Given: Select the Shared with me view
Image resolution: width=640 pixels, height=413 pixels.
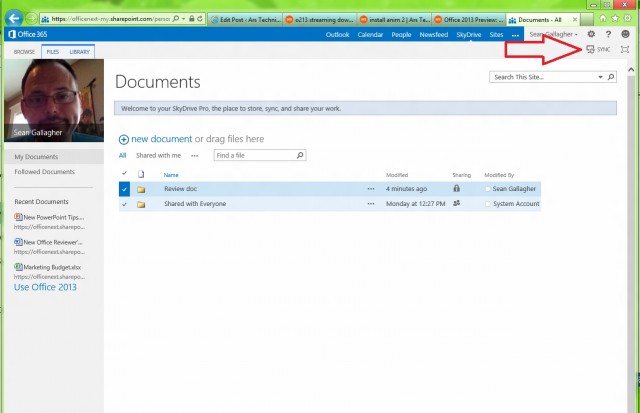Looking at the screenshot, I should click(x=158, y=155).
